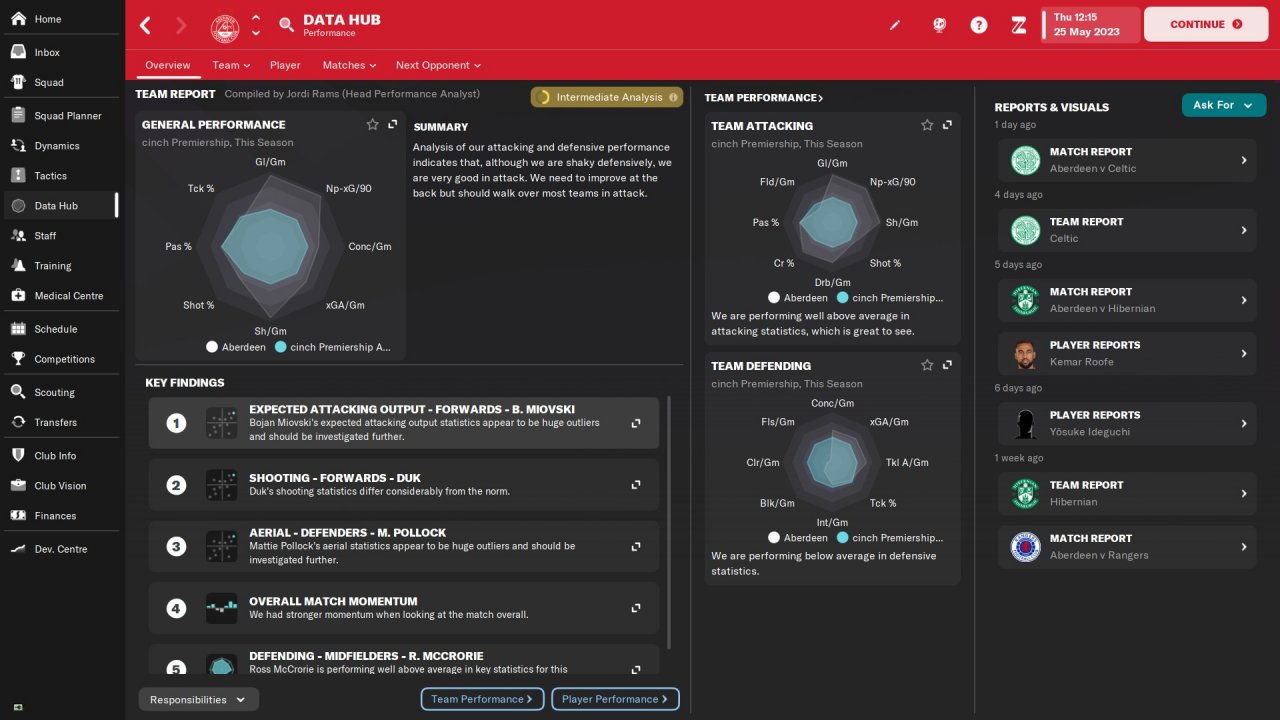This screenshot has width=1280, height=720.
Task: Open the Hibernian Team Report
Action: (1127, 493)
